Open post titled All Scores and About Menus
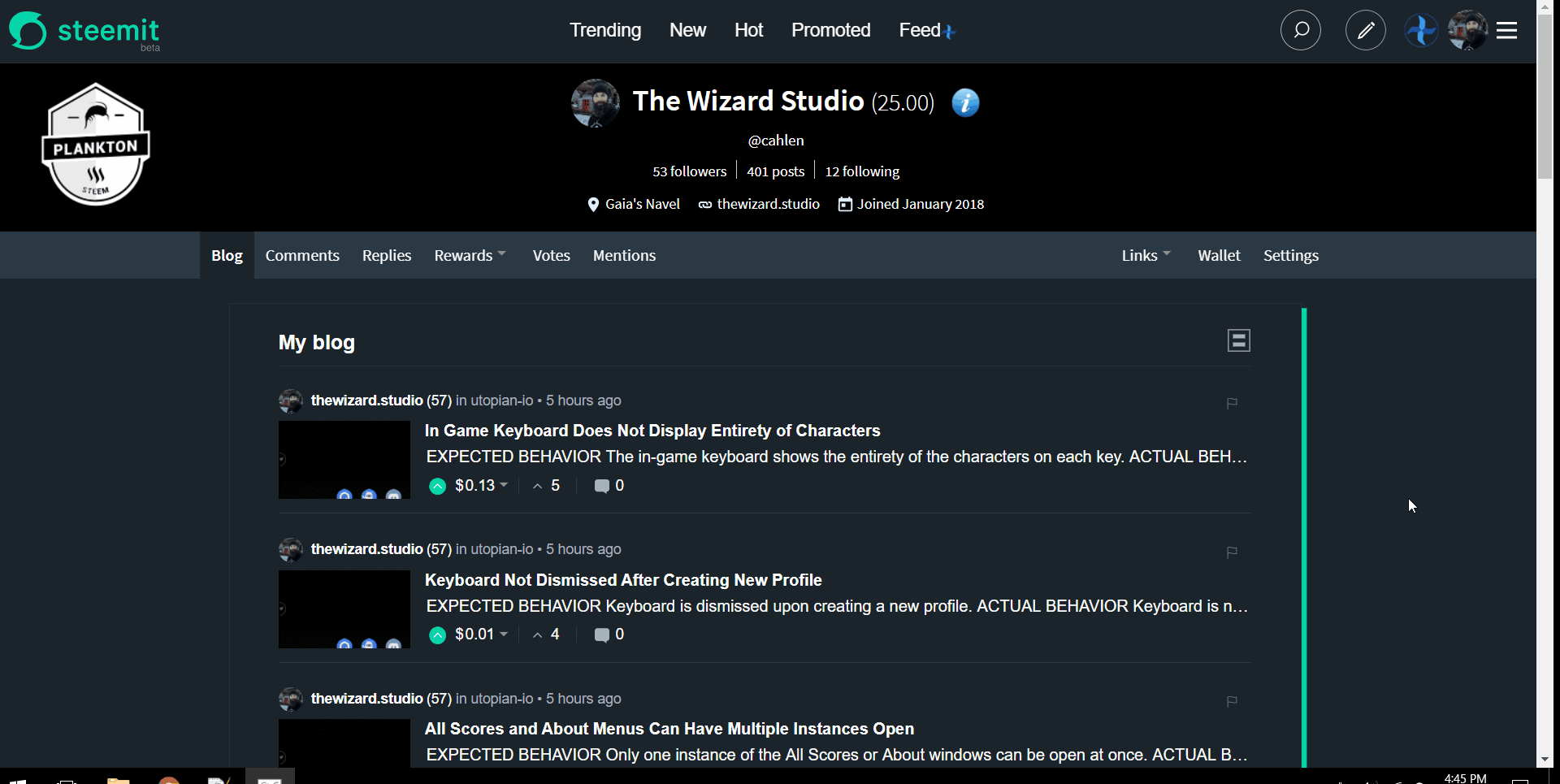Viewport: 1560px width, 784px height. [669, 729]
